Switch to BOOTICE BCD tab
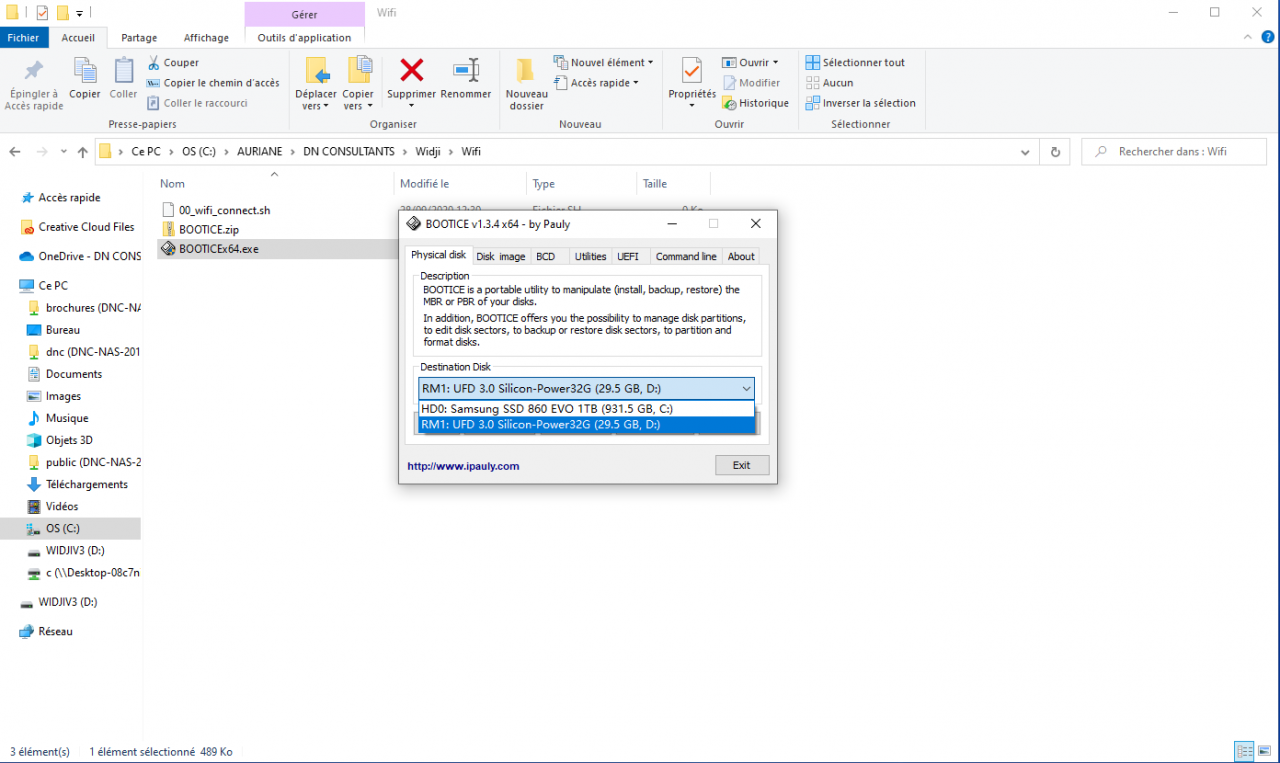The image size is (1280, 763). point(545,256)
